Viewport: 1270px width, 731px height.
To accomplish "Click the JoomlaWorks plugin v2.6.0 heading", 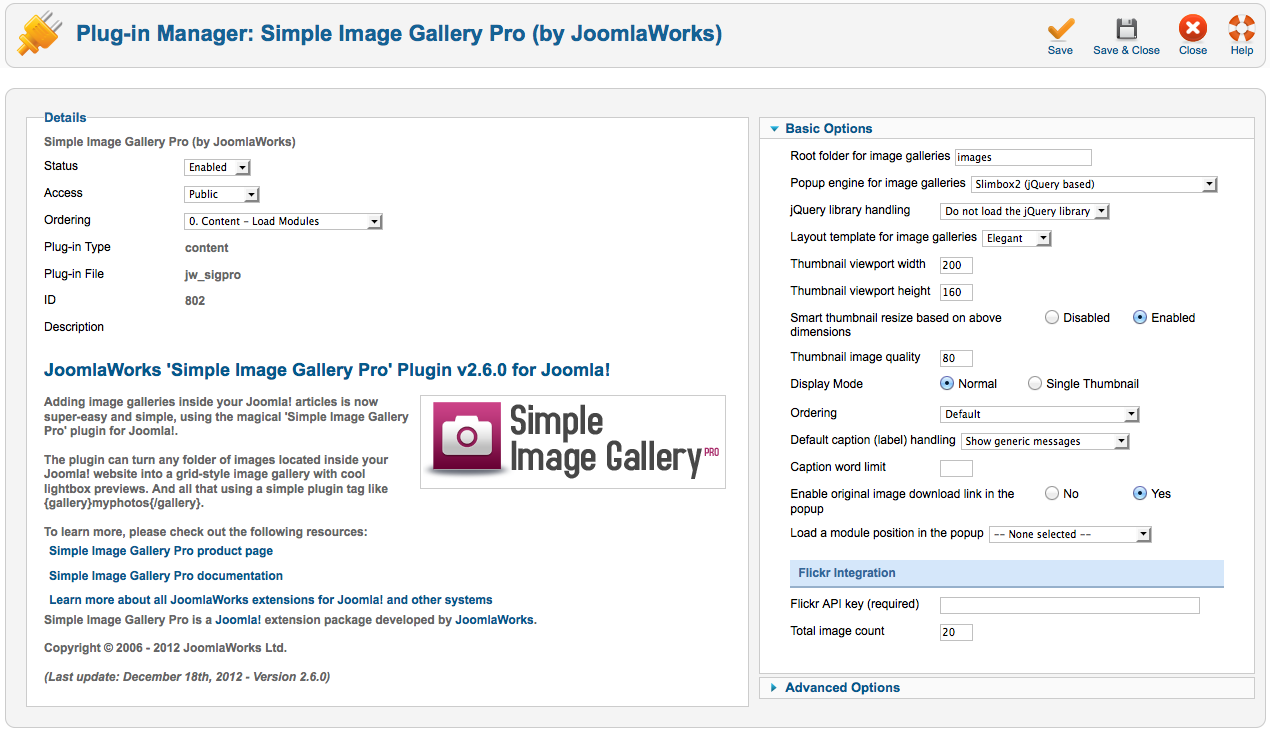I will (327, 370).
